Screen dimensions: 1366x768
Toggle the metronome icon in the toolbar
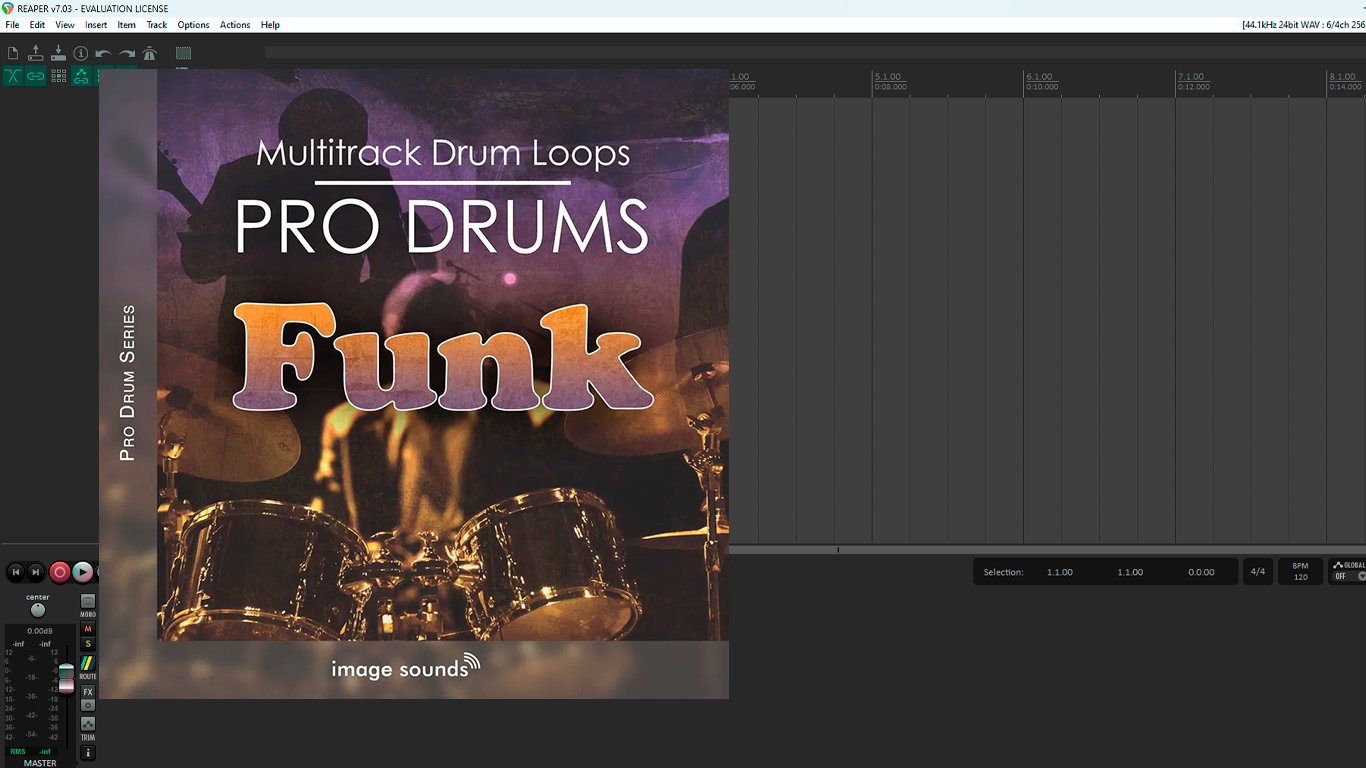click(149, 53)
